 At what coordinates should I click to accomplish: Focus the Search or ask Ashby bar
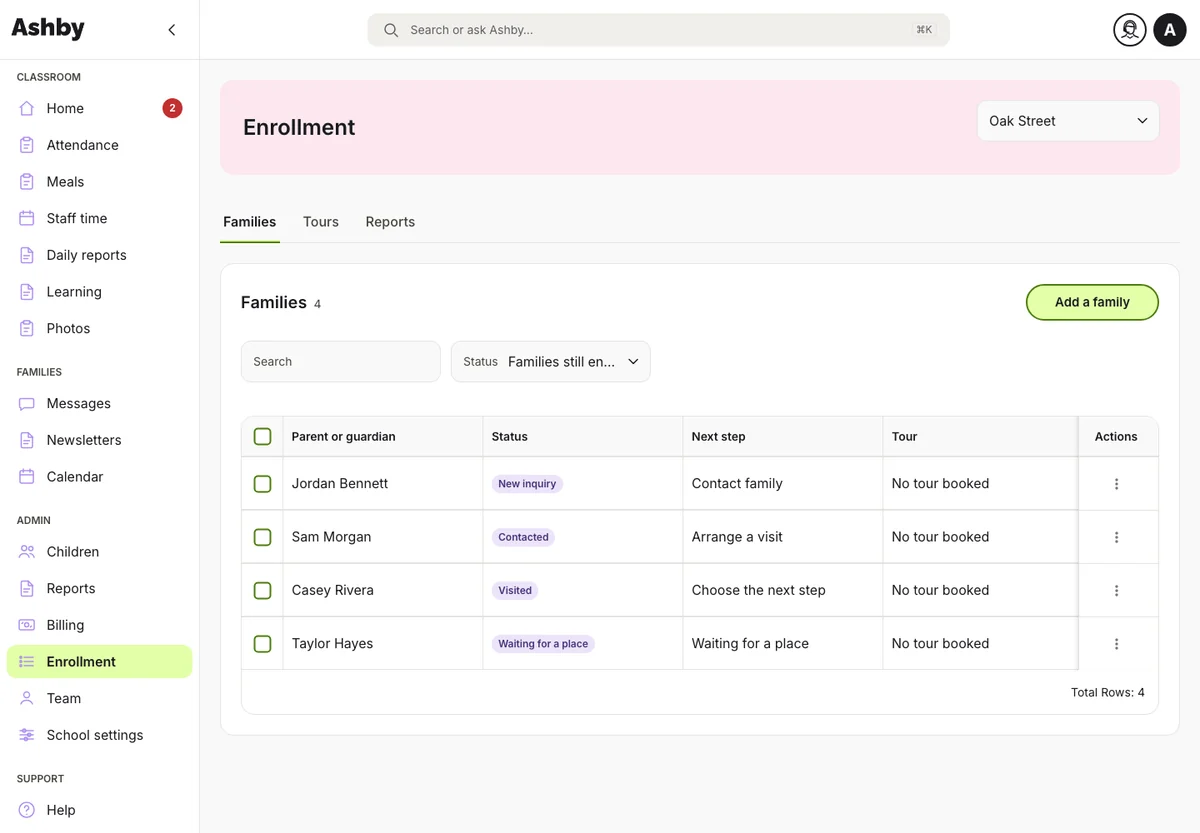coord(658,30)
